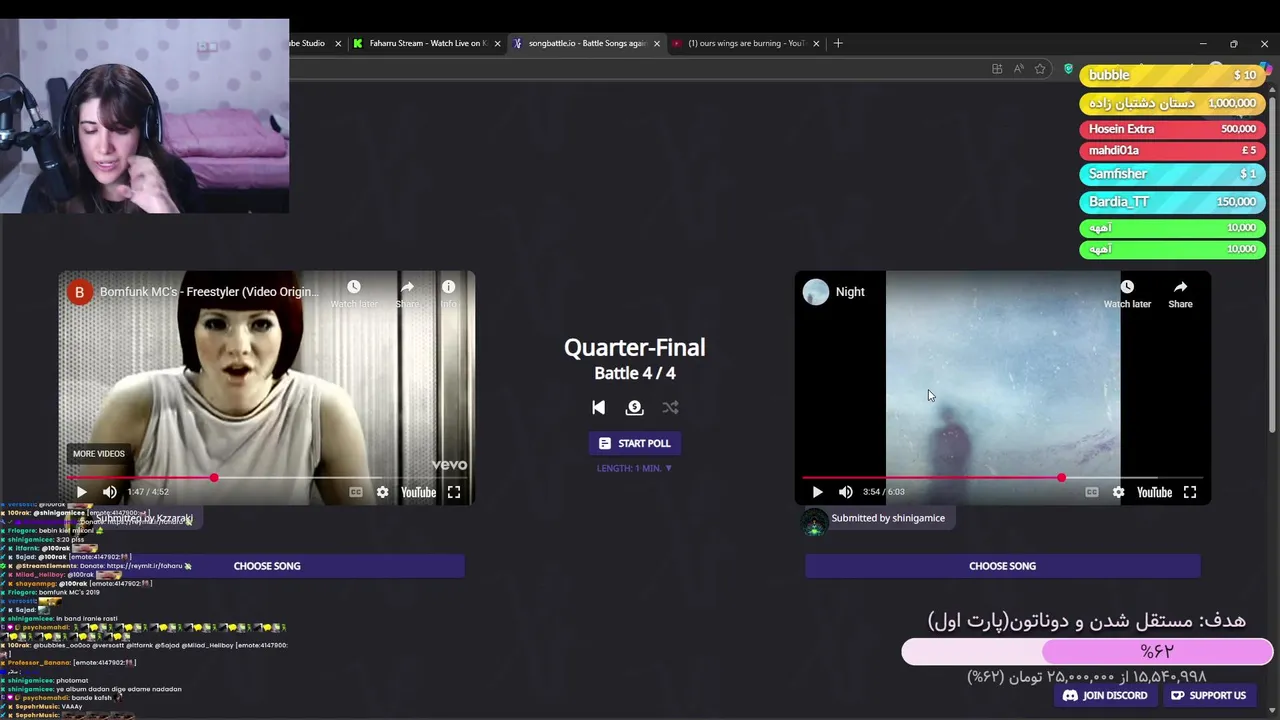
Task: Mute the Night video
Action: (846, 492)
